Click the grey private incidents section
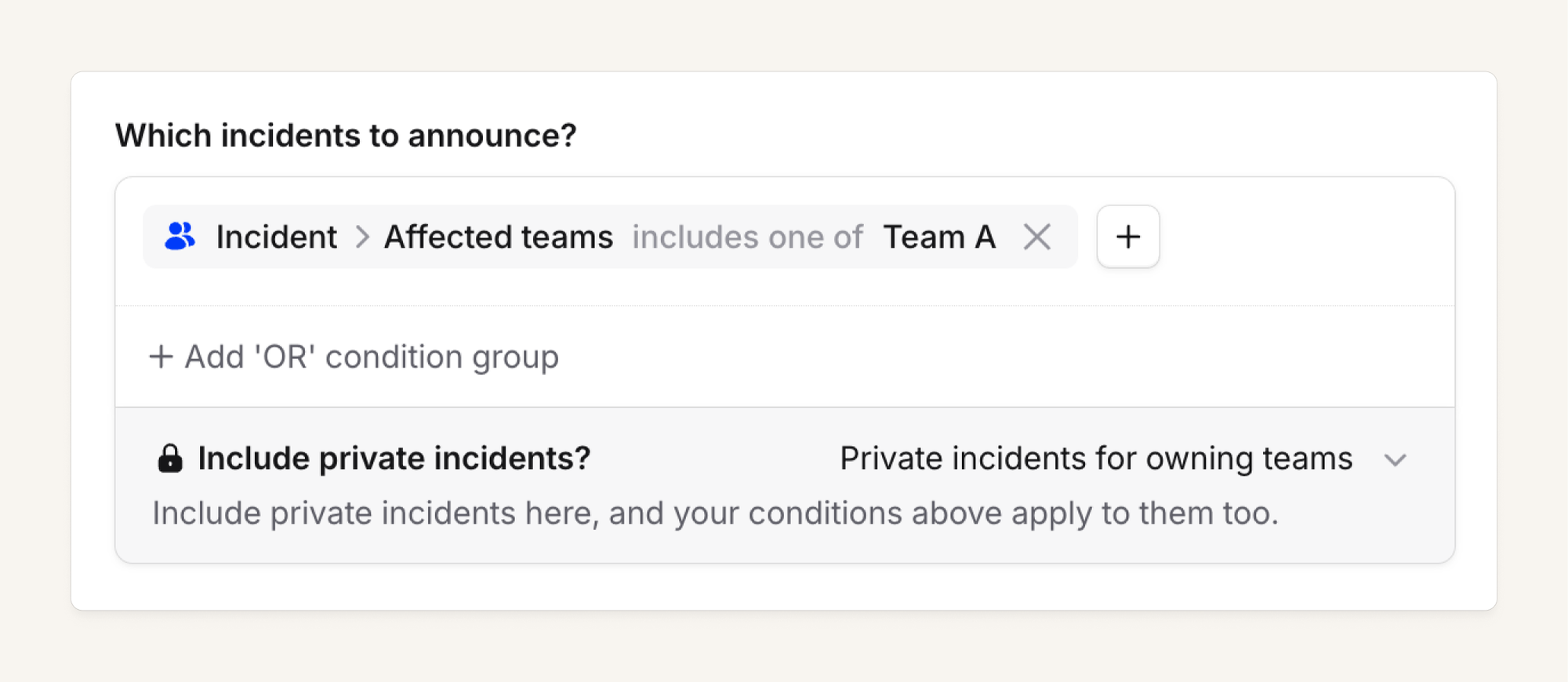Screen dimensions: 1568x682 pyautogui.click(x=785, y=485)
